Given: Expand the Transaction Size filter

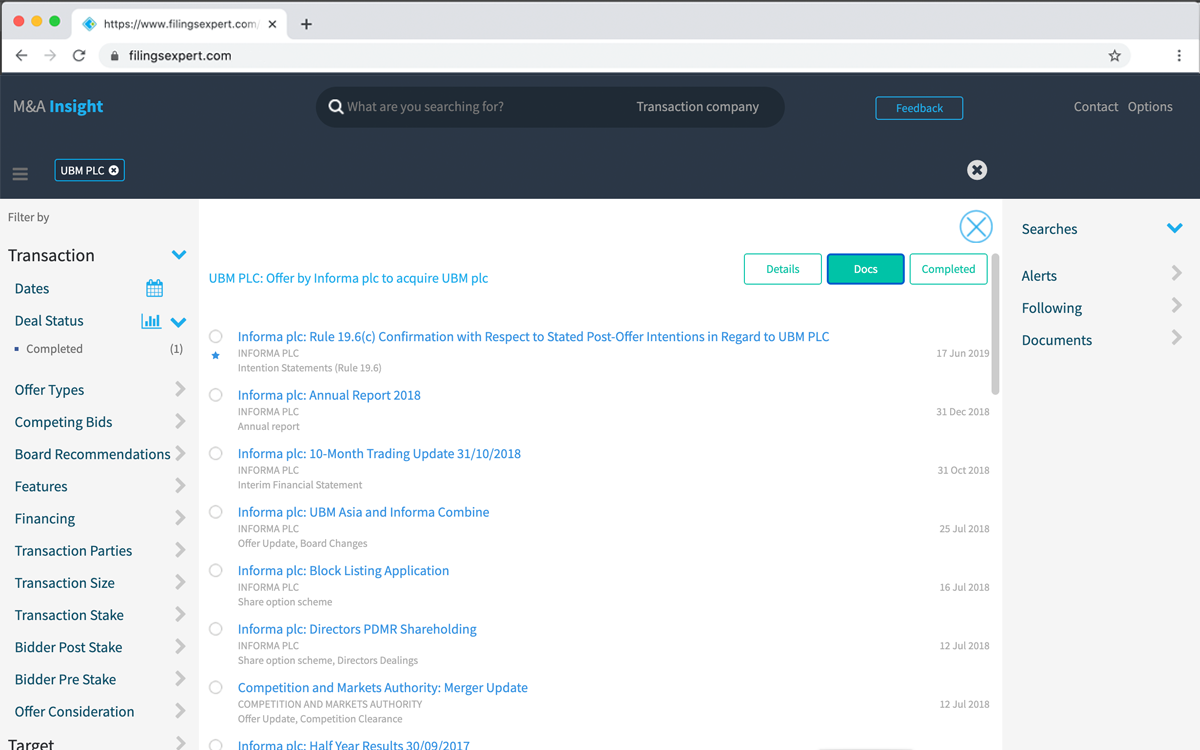Looking at the screenshot, I should (180, 582).
